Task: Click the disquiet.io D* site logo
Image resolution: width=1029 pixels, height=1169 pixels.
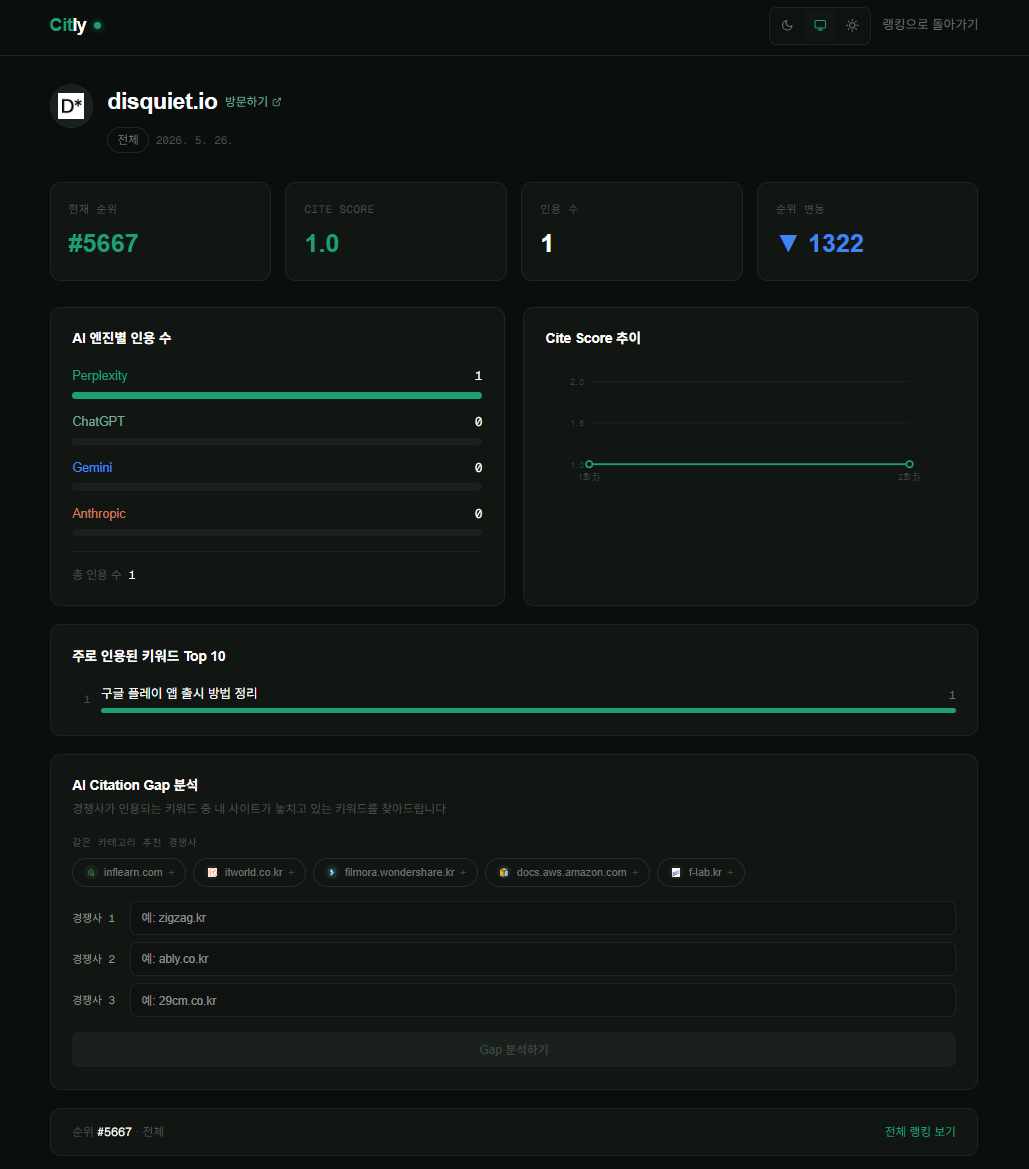Action: click(72, 106)
